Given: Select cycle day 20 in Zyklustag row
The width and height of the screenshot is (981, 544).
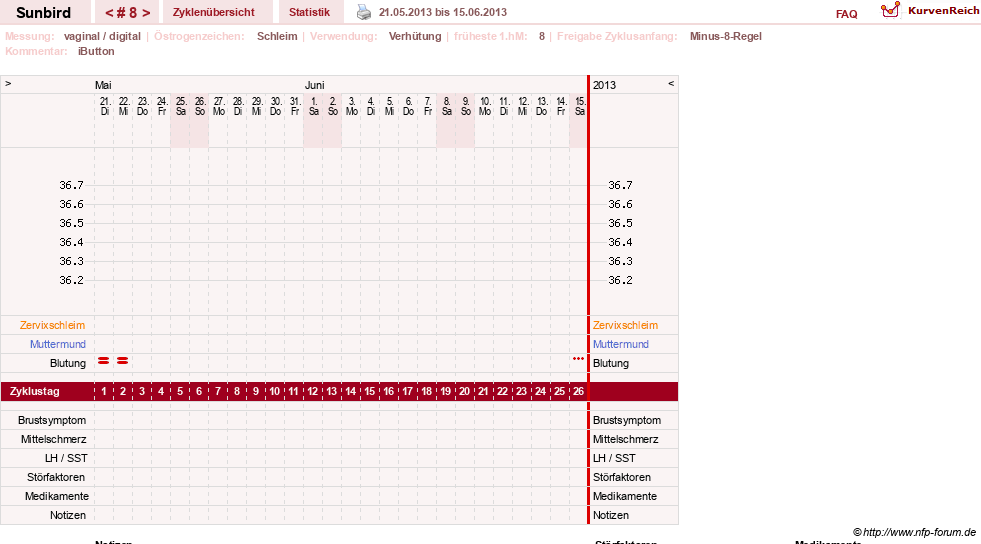Looking at the screenshot, I should click(464, 391).
